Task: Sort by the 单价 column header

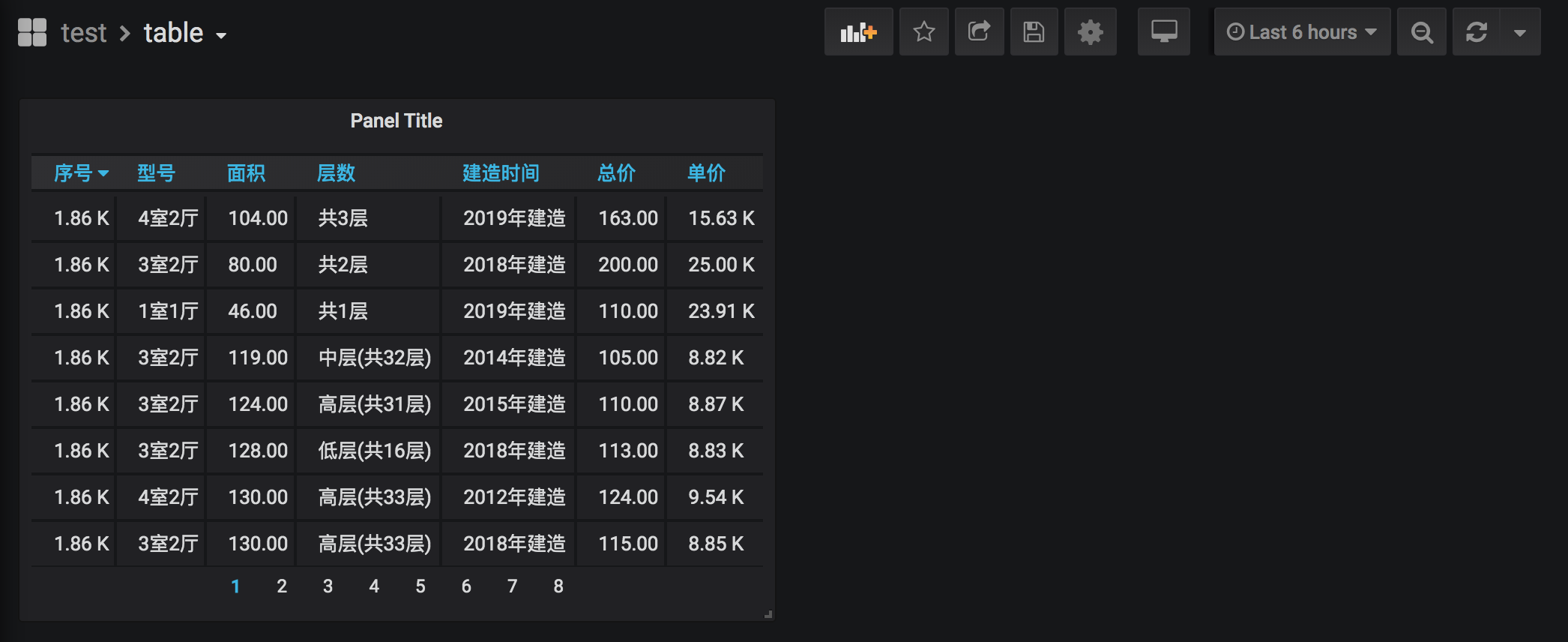Action: (707, 173)
